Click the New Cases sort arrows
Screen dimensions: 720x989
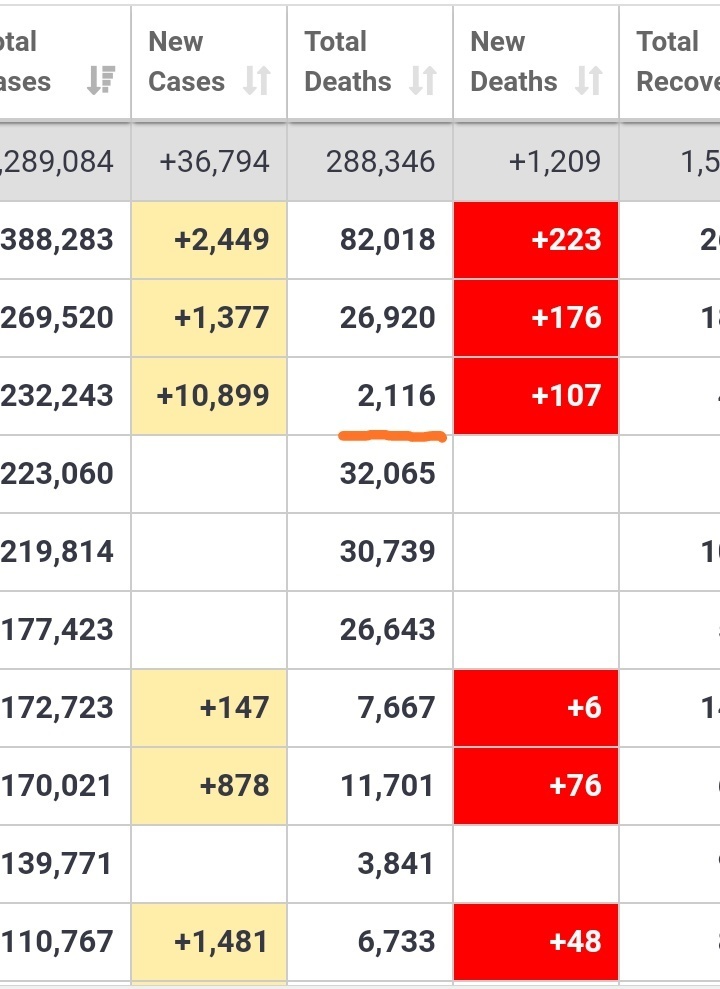pos(257,81)
